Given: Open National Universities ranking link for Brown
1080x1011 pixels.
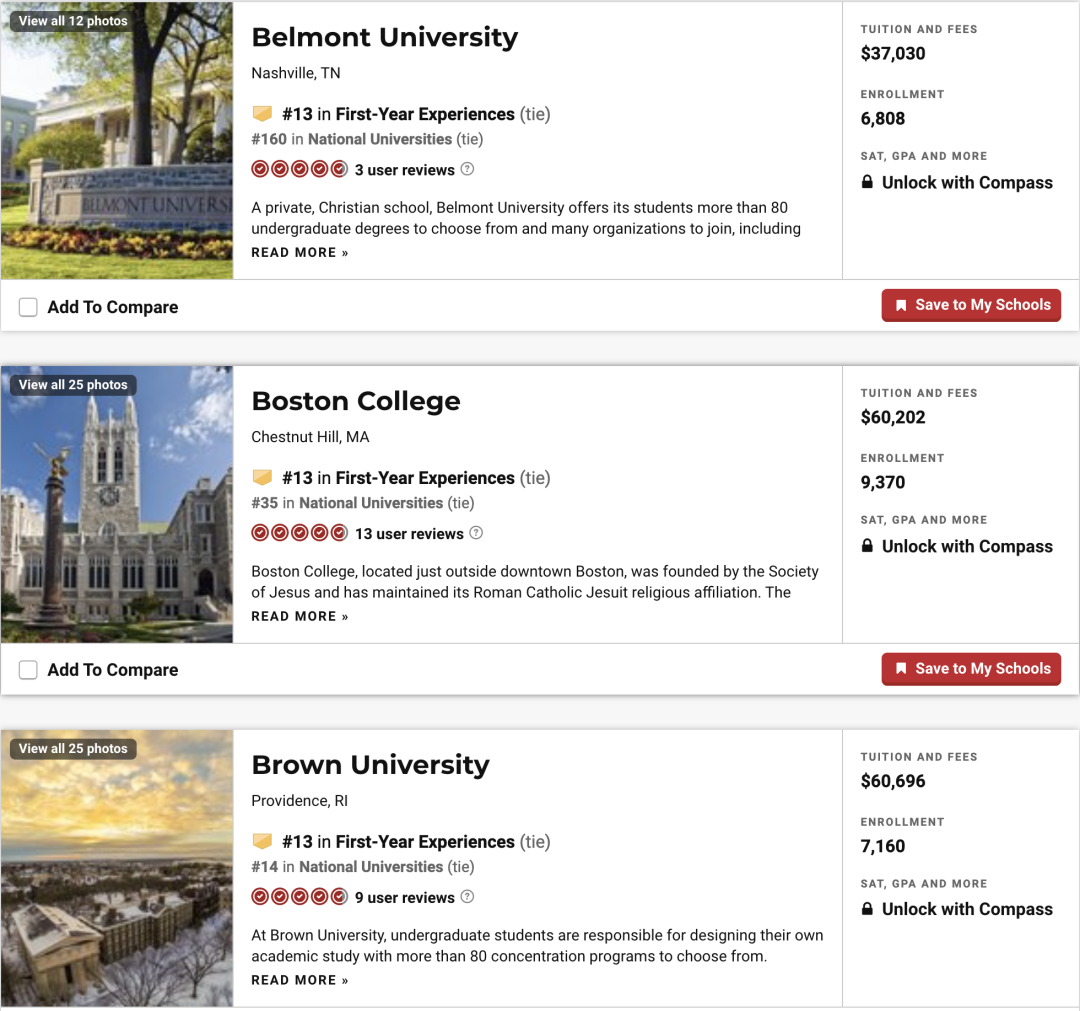Looking at the screenshot, I should point(371,866).
